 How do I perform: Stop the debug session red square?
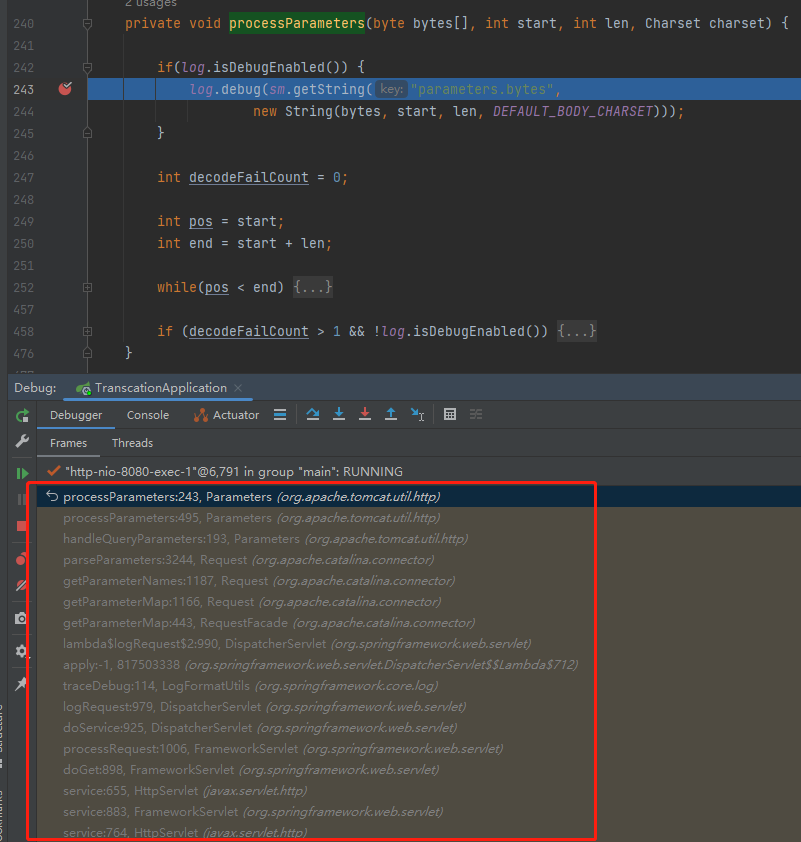pos(22,526)
